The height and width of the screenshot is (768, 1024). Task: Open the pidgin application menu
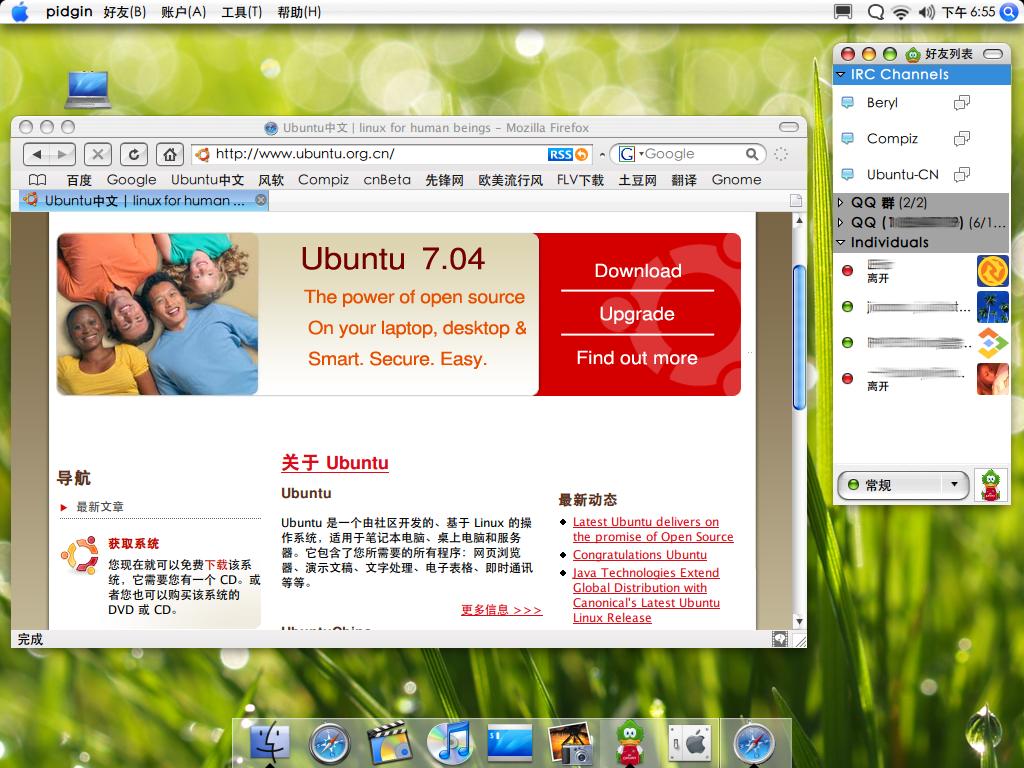(69, 12)
